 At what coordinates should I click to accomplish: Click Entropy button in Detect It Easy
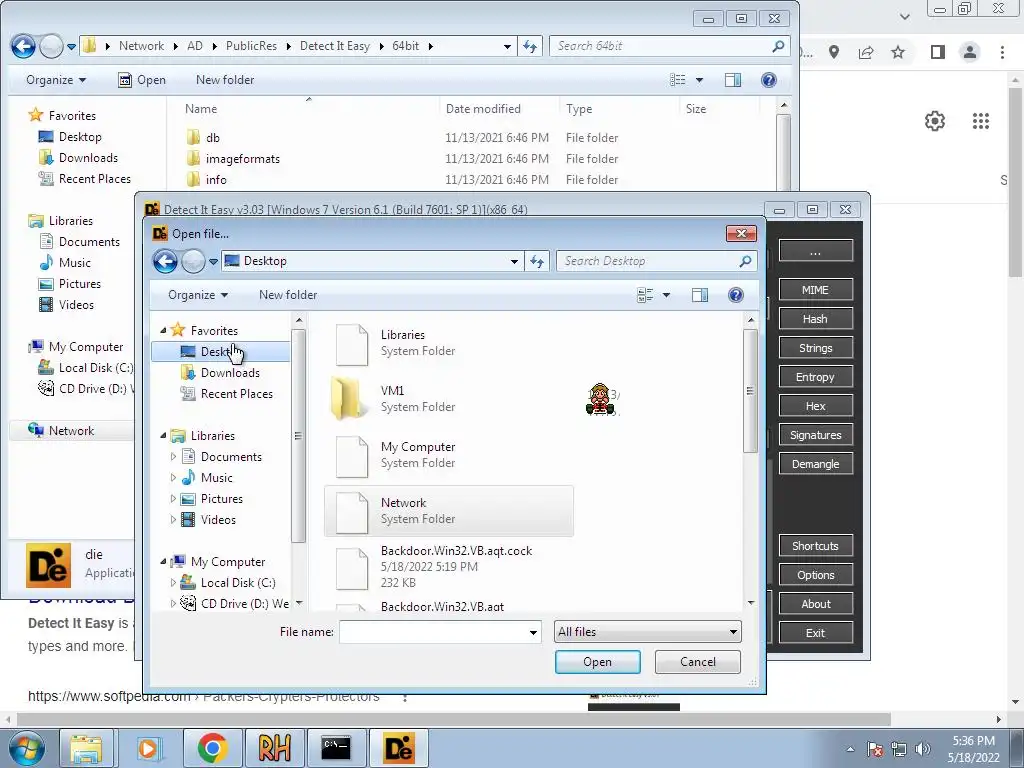(816, 377)
